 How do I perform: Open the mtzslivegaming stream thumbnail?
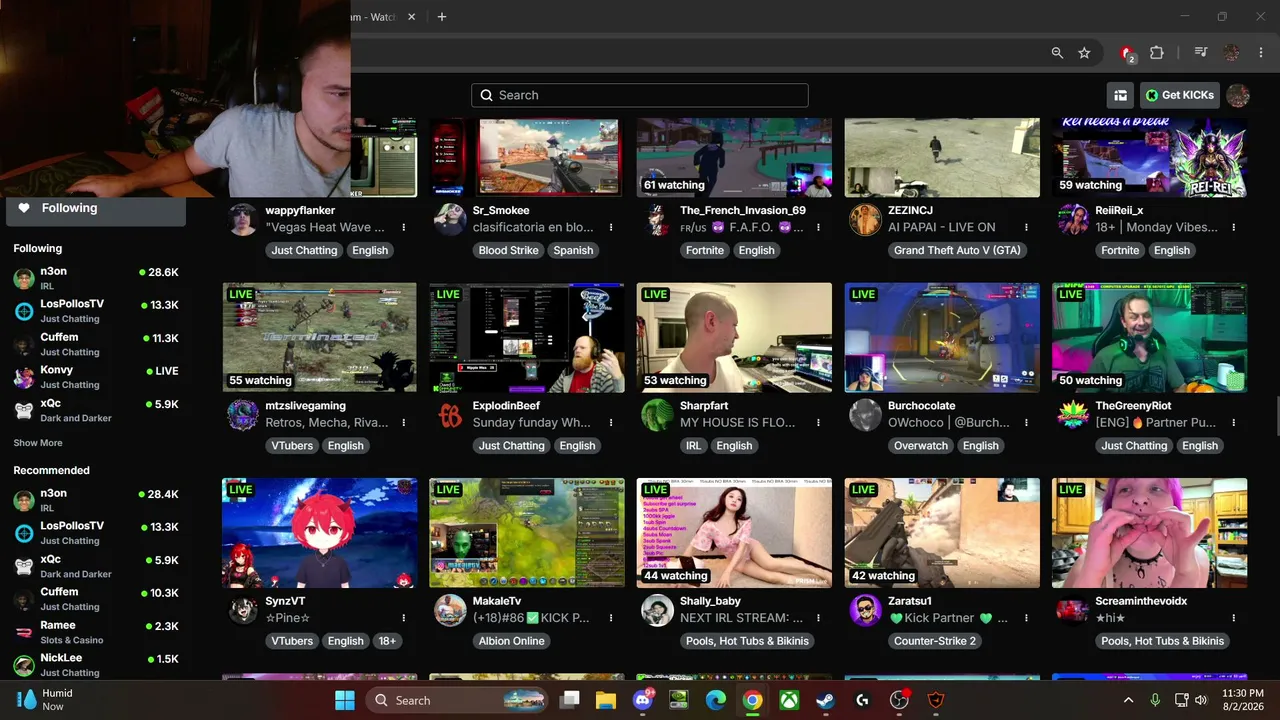tap(319, 337)
